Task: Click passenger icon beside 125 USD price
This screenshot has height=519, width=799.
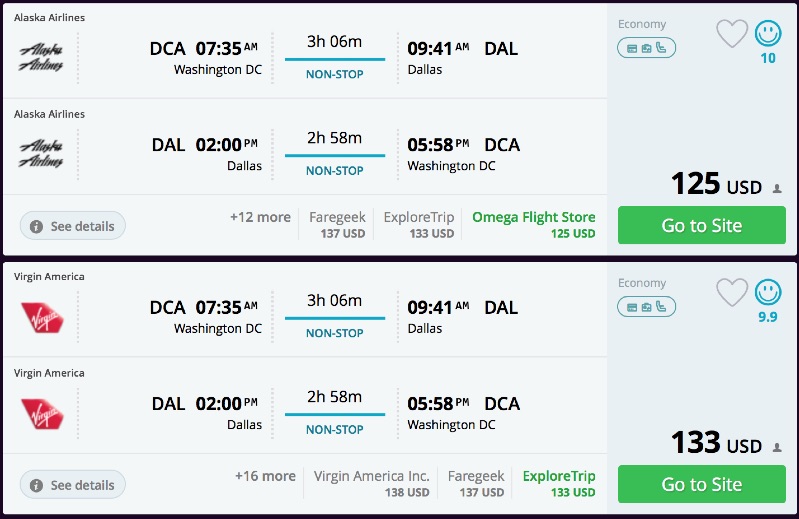Action: click(x=777, y=188)
